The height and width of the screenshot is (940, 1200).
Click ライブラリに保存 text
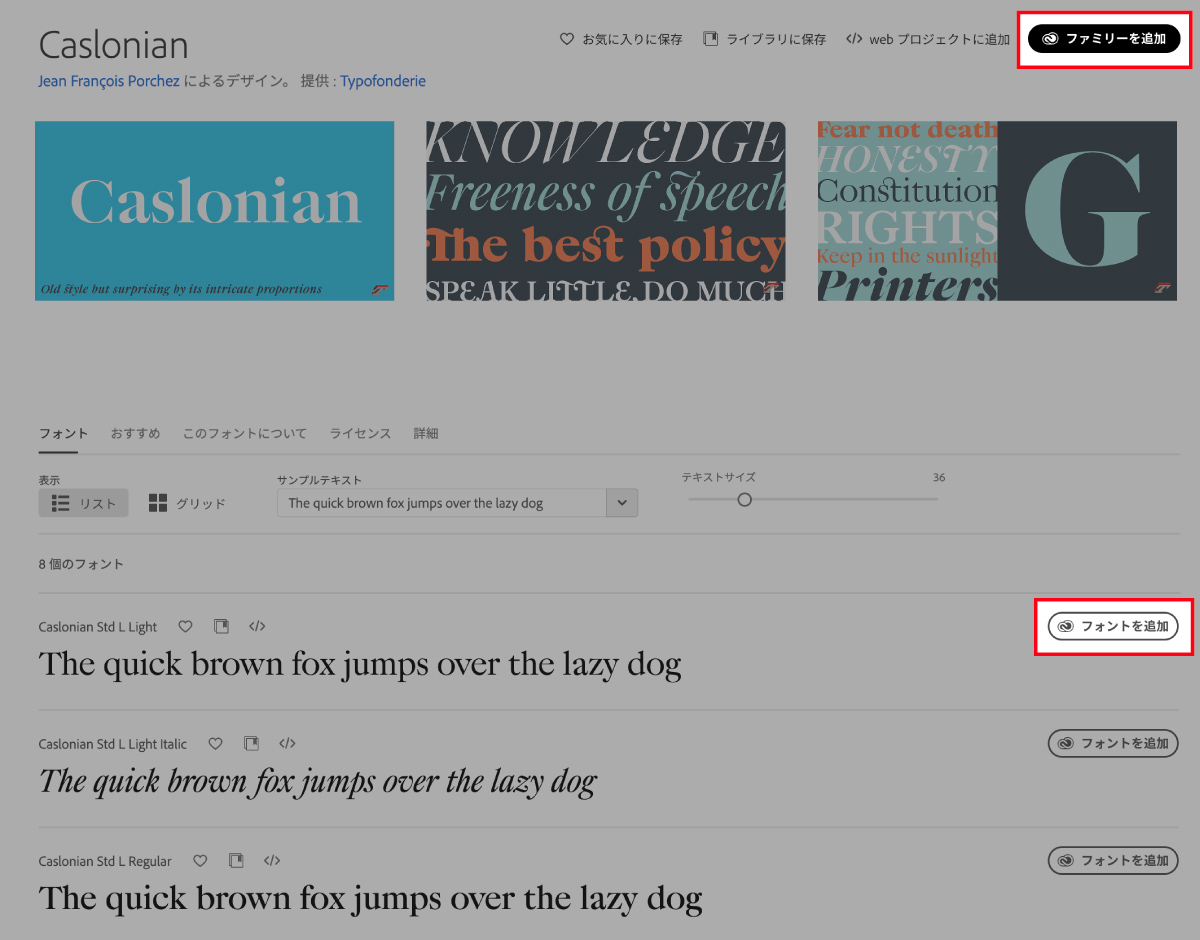[x=776, y=39]
